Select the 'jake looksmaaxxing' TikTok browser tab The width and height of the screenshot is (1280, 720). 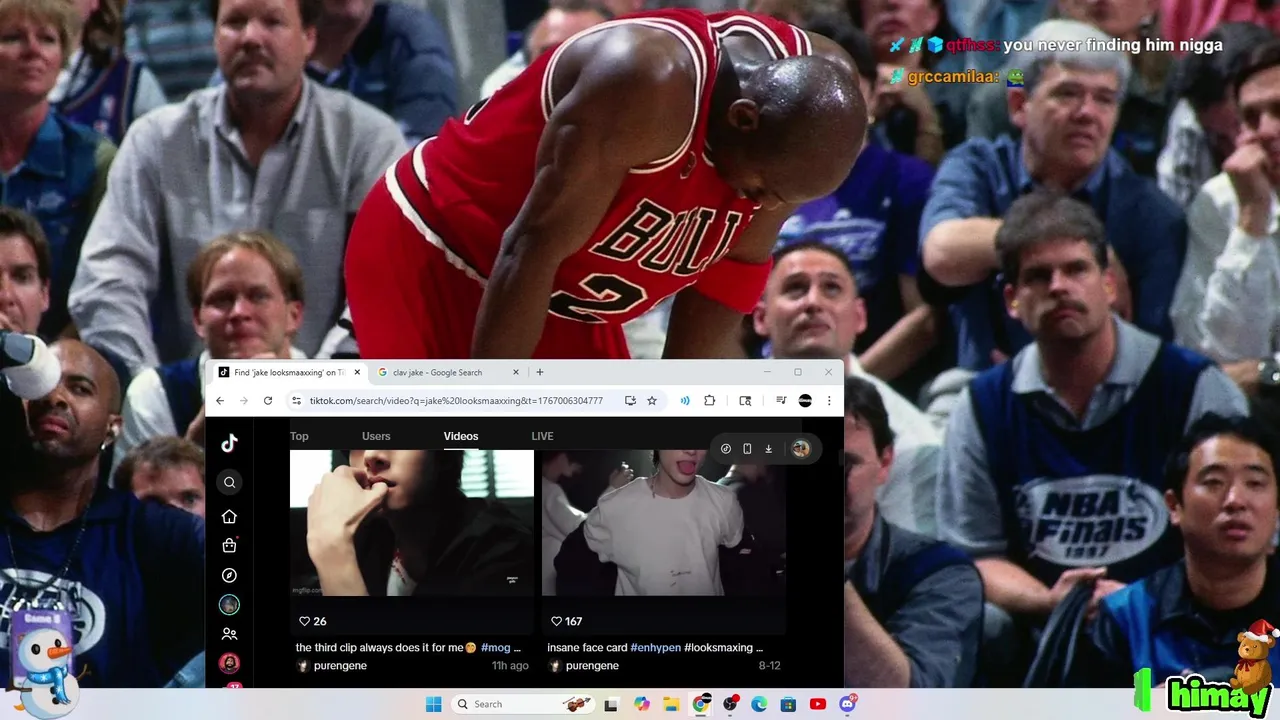click(289, 372)
